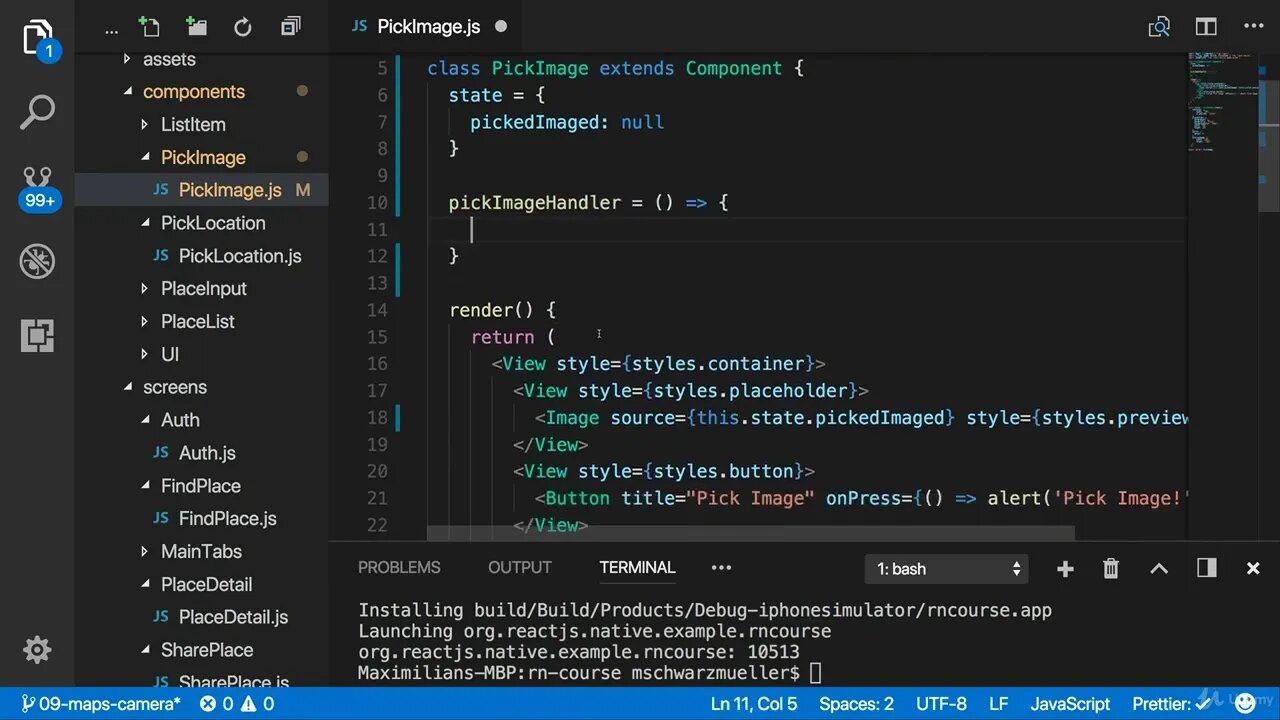
Task: Open the panel overflow ellipsis menu
Action: (721, 567)
